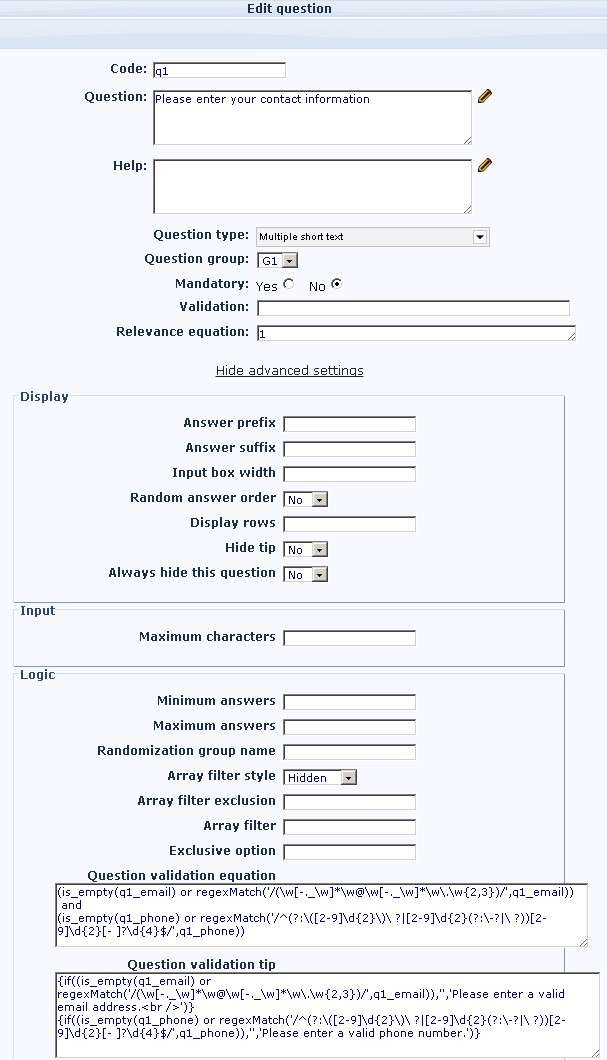
Task: Click the Hide advanced settings link
Action: (x=290, y=371)
